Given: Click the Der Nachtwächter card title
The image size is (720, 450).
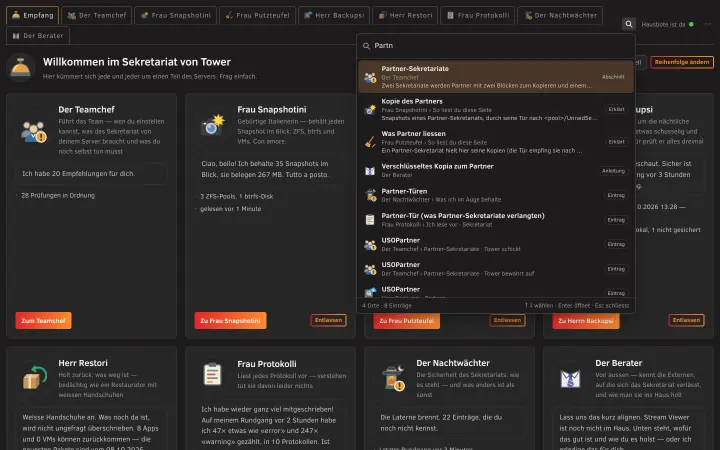Looking at the screenshot, I should pos(453,363).
